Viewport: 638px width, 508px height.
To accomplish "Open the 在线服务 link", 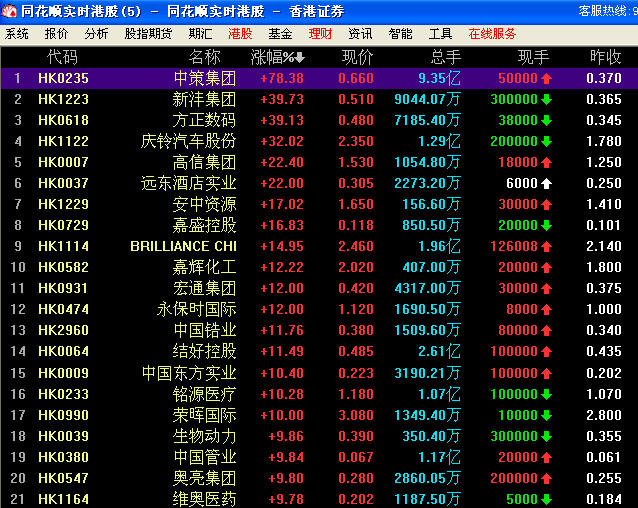I will (493, 33).
